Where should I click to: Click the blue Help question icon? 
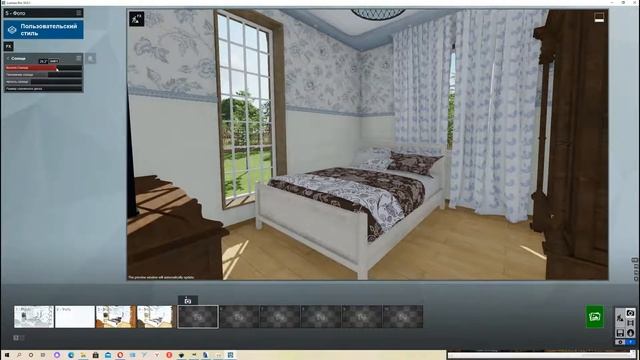(631, 342)
